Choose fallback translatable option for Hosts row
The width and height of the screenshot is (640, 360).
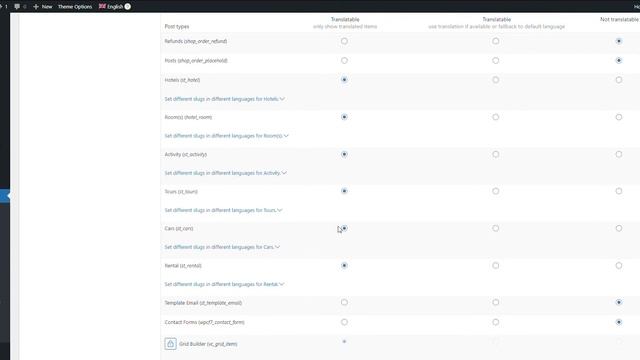pos(496,60)
